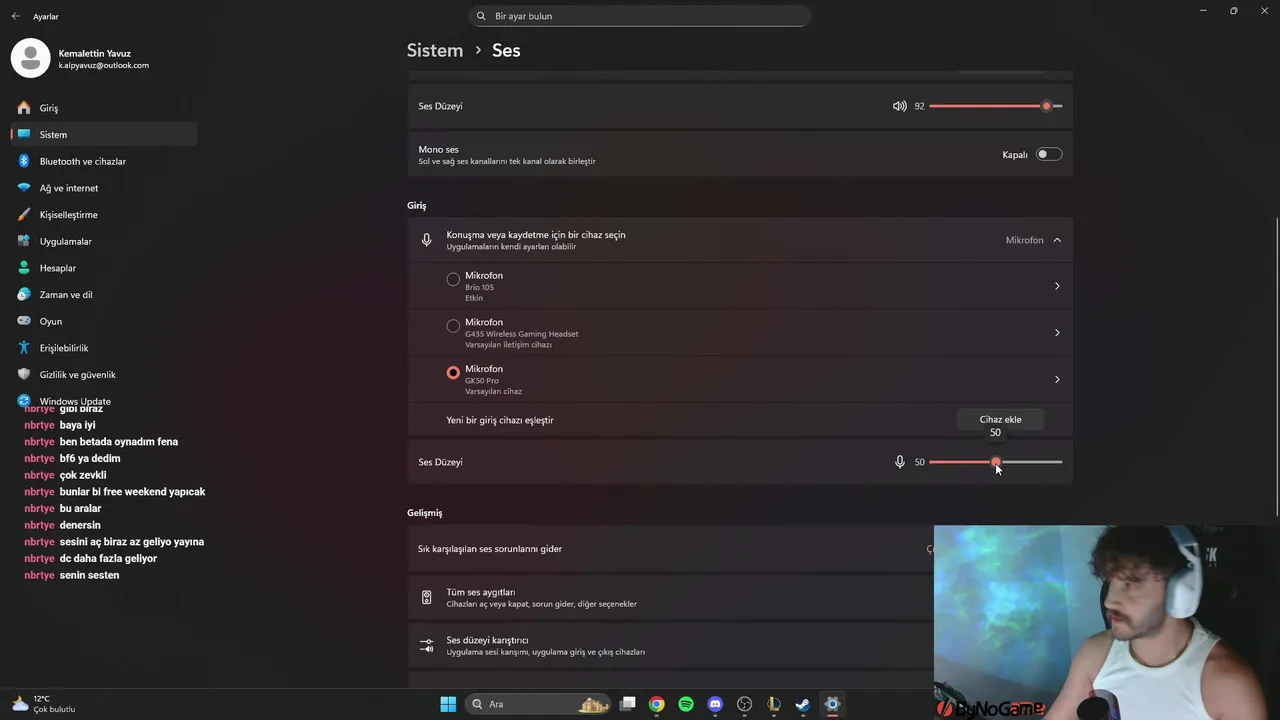1280x720 pixels.
Task: Open Ses düzeyi karıştırıcı
Action: pyautogui.click(x=670, y=646)
